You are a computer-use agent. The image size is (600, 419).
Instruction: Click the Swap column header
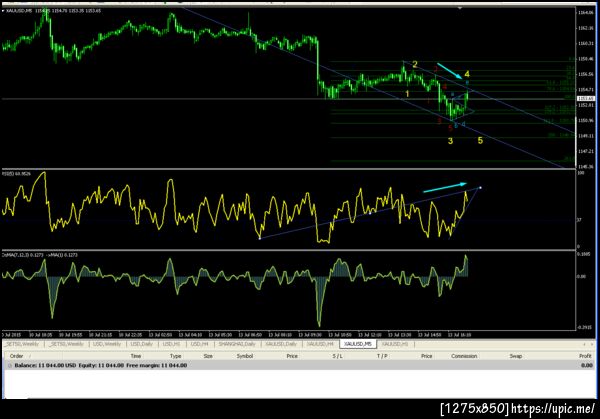(515, 356)
